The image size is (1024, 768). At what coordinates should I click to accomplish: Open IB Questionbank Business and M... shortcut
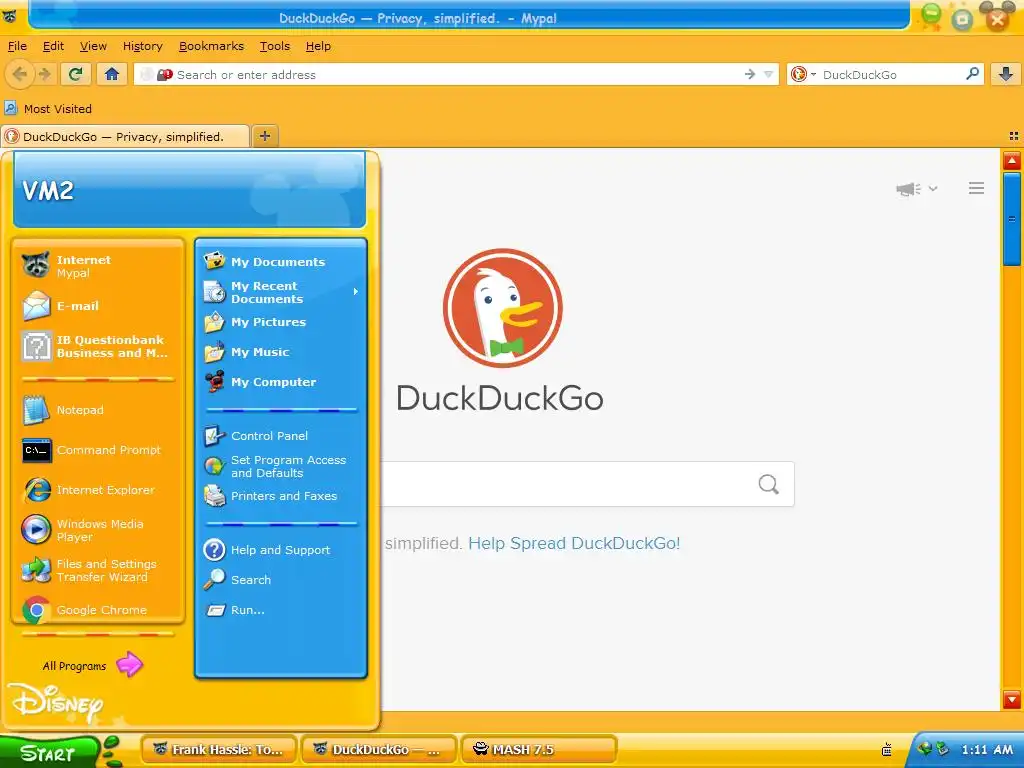[x=98, y=346]
